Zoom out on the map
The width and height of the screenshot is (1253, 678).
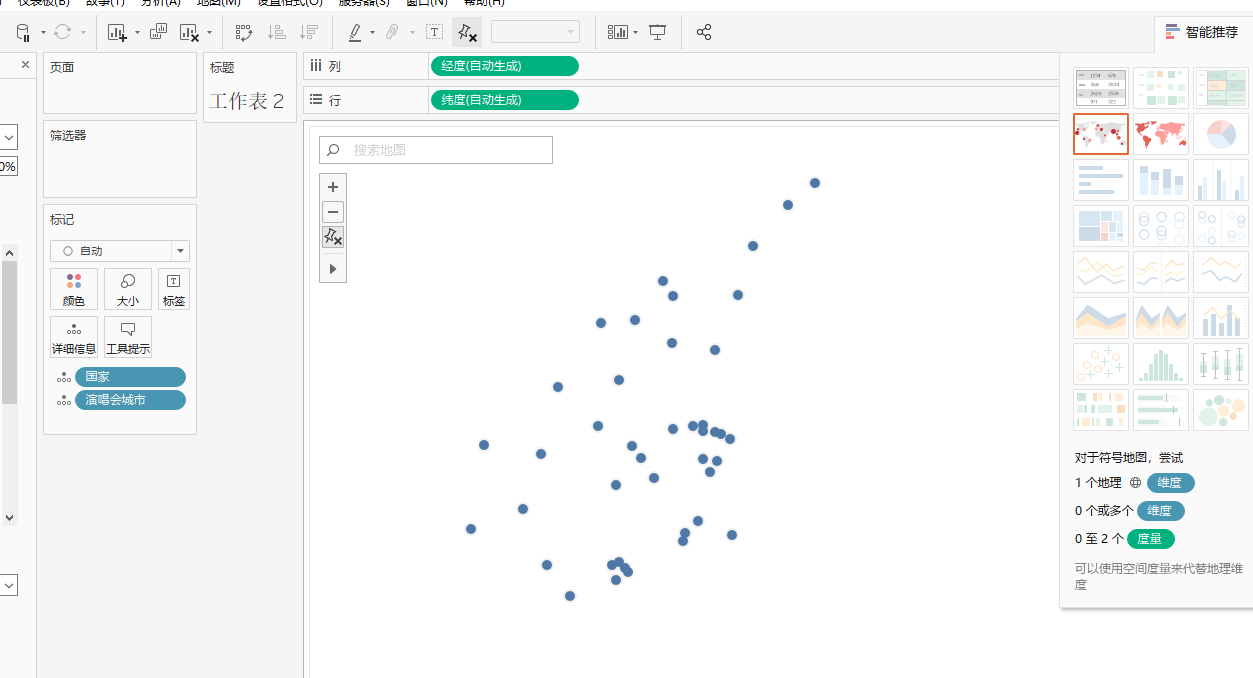tap(333, 212)
